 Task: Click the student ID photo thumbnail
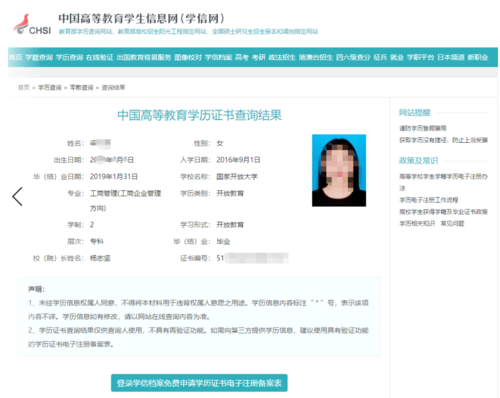pos(339,170)
